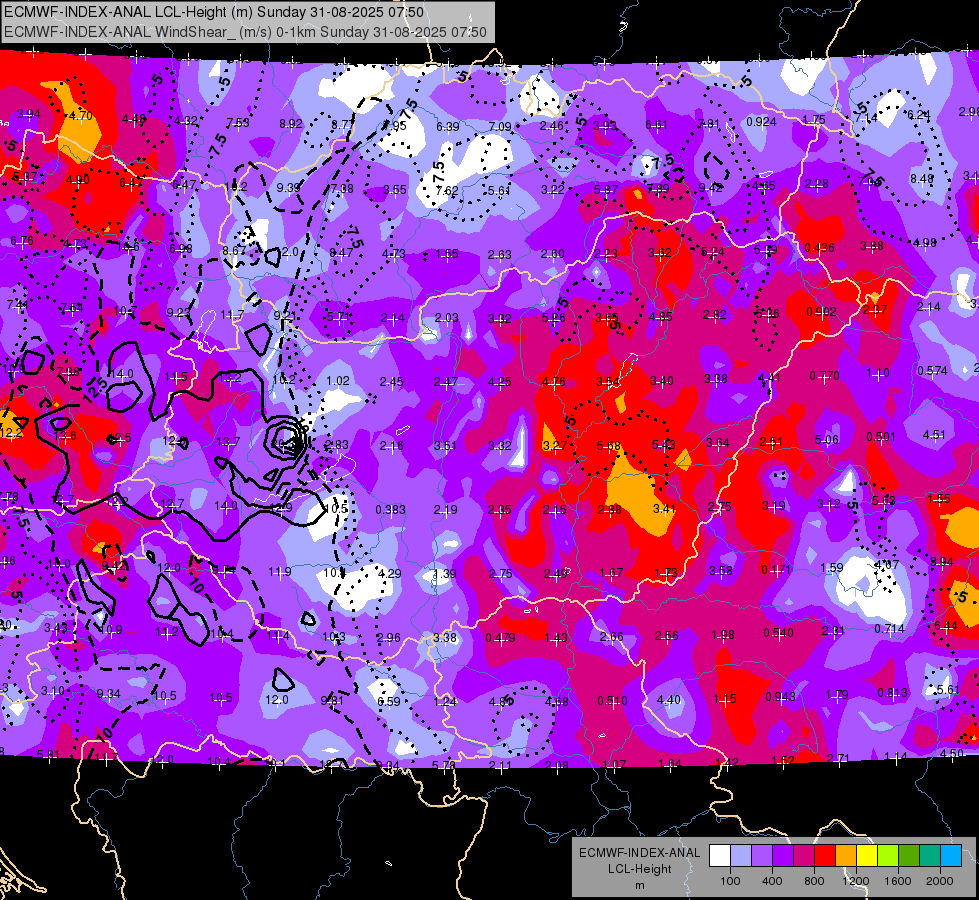Select the value 3.54 on the map
This screenshot has height=900, width=979.
pyautogui.click(x=608, y=382)
